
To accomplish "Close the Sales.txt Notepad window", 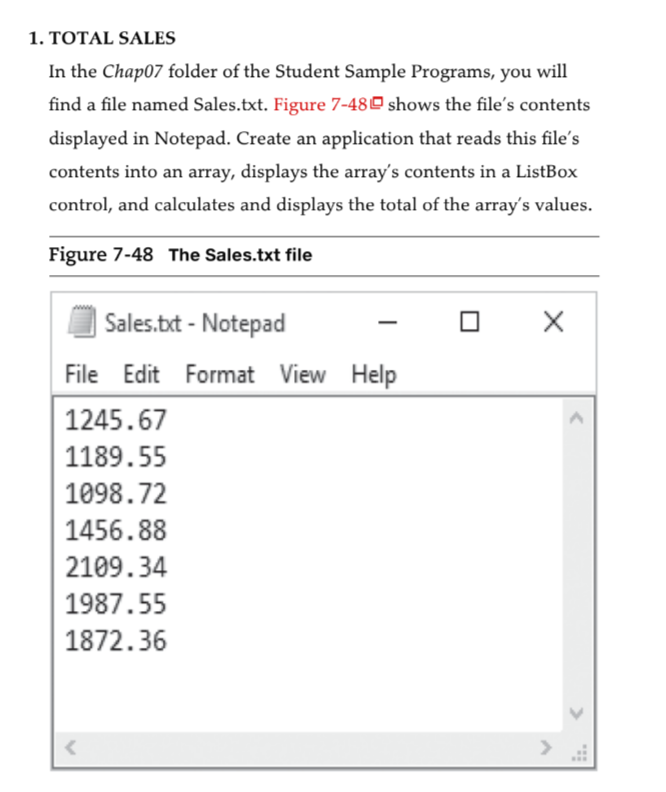I will [x=553, y=322].
